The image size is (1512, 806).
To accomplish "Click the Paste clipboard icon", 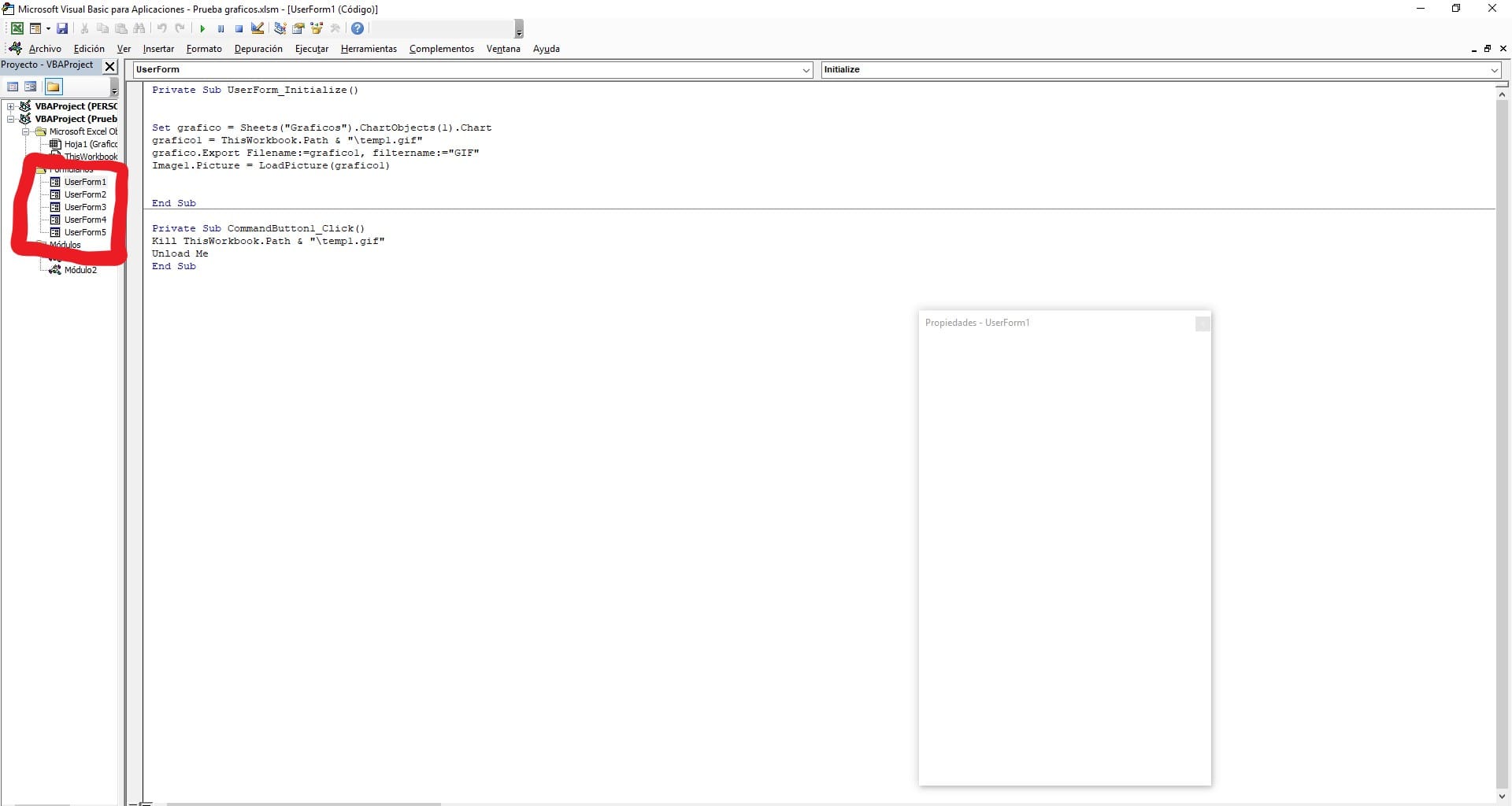I will 120,28.
